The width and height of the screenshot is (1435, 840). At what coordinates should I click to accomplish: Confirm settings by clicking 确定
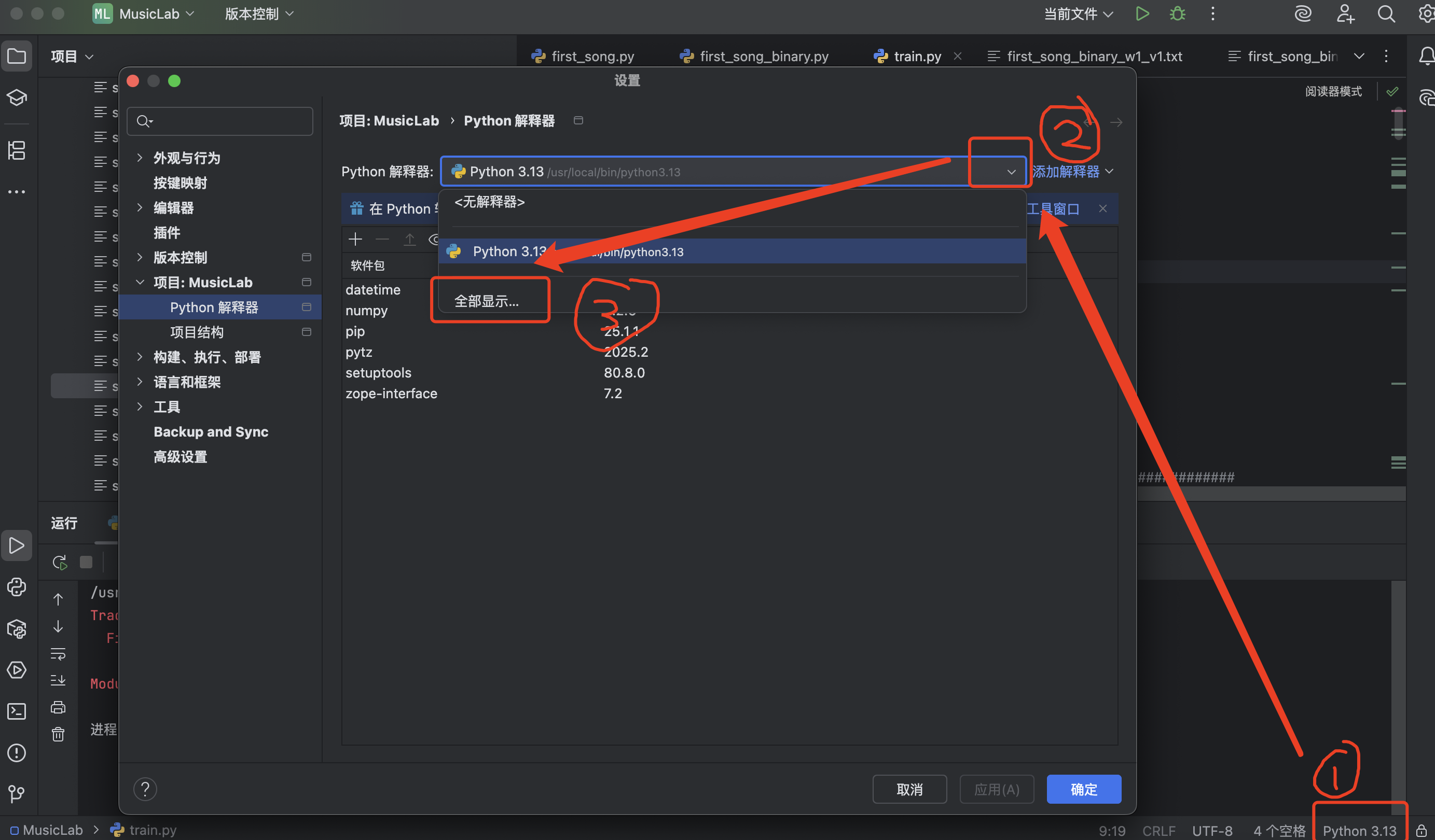(1083, 789)
